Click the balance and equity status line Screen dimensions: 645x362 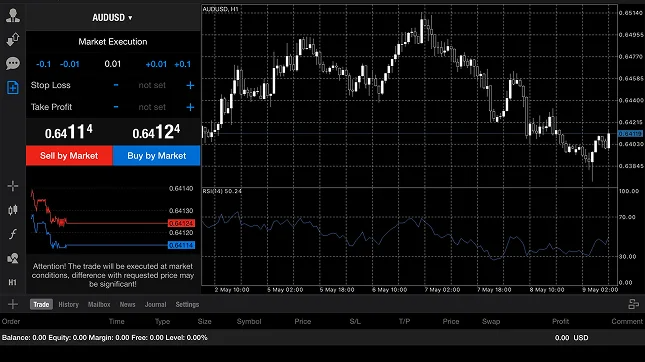[104, 338]
